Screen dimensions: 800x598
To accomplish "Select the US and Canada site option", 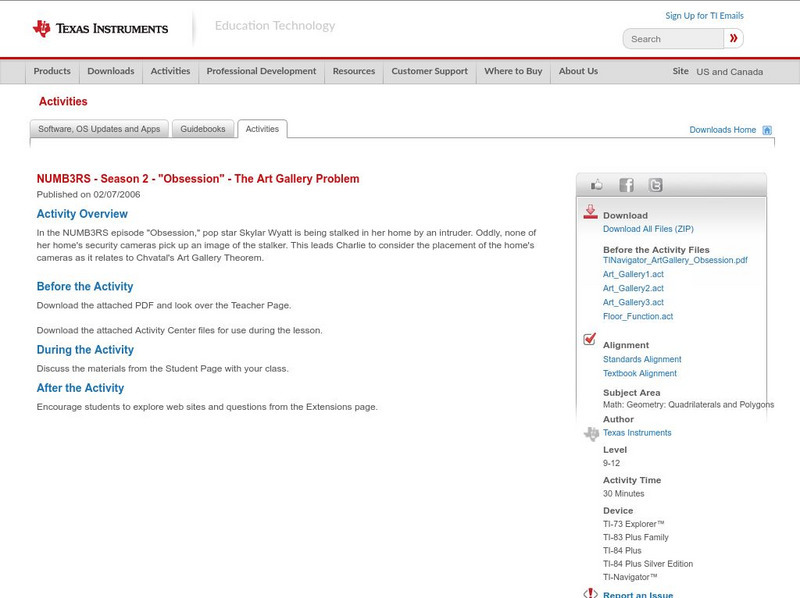I will [x=730, y=72].
